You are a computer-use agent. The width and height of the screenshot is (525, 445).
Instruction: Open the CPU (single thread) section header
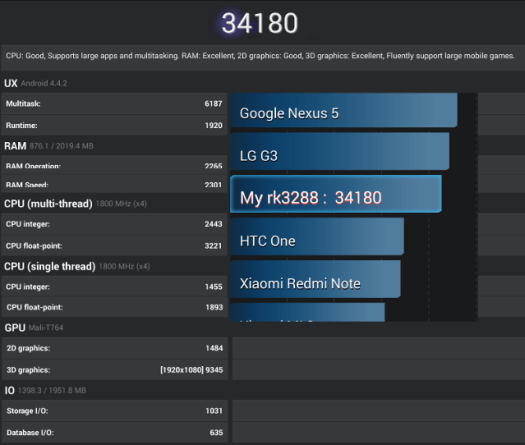(x=77, y=267)
